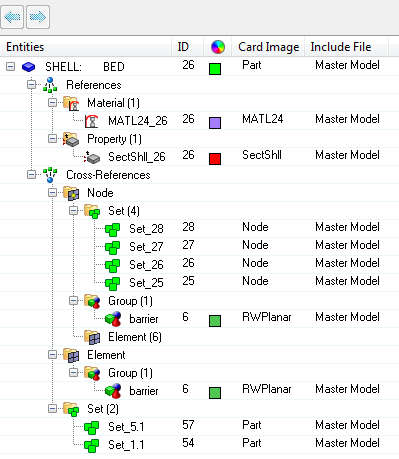Click the color wheel column header icon

pyautogui.click(x=218, y=47)
